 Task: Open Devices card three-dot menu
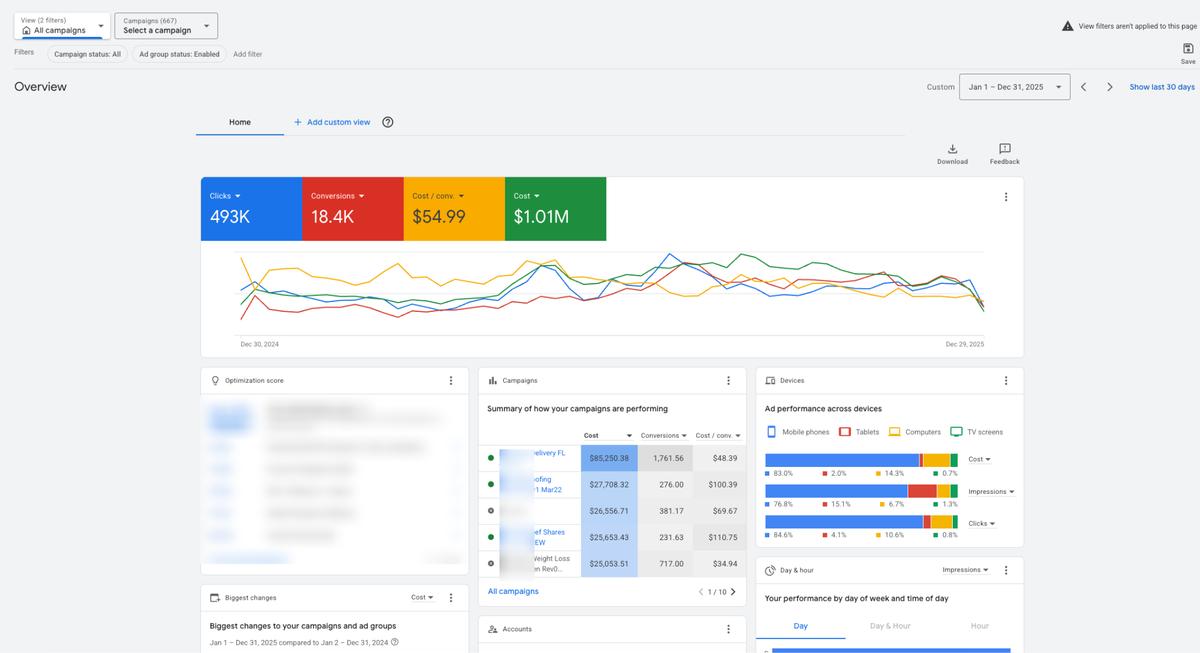(1006, 381)
